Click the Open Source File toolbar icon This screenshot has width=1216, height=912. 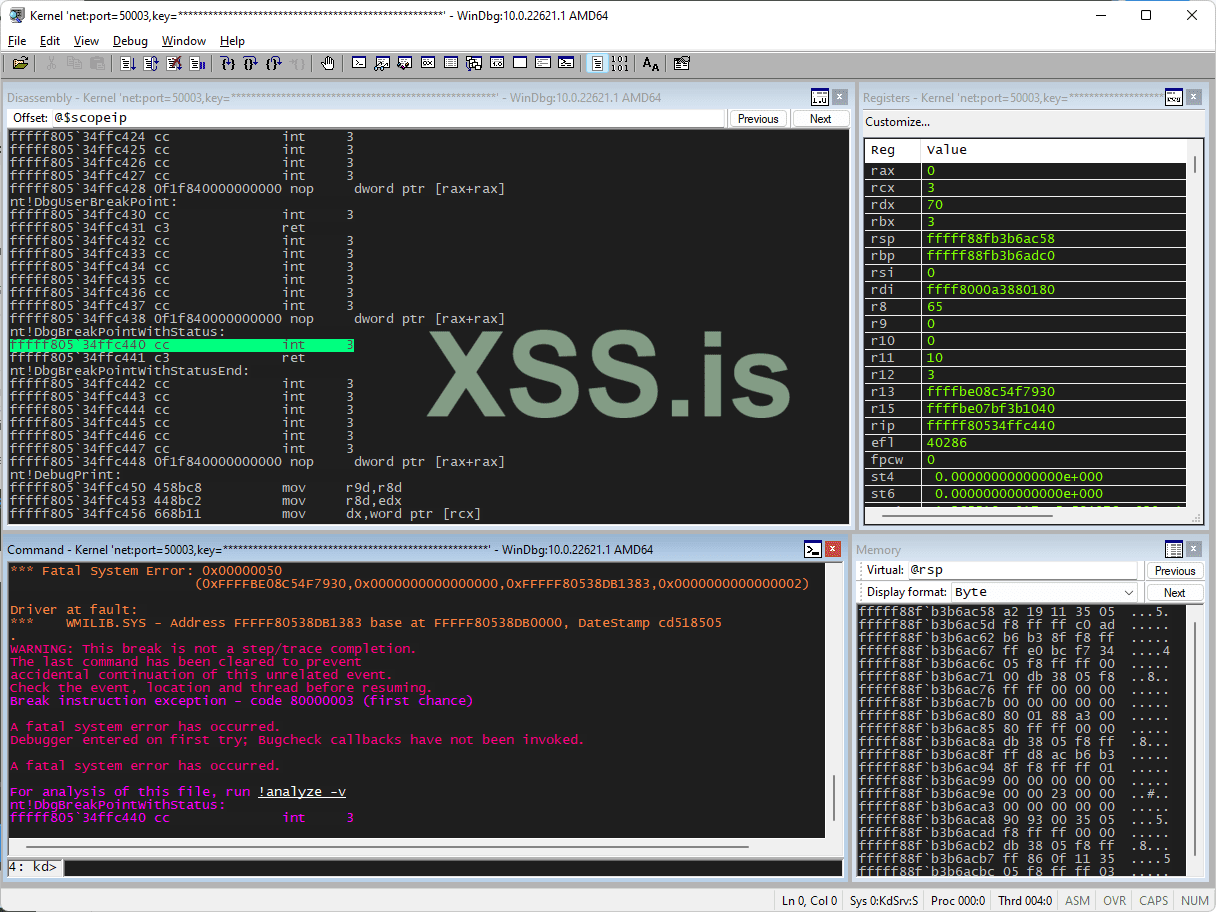point(20,63)
